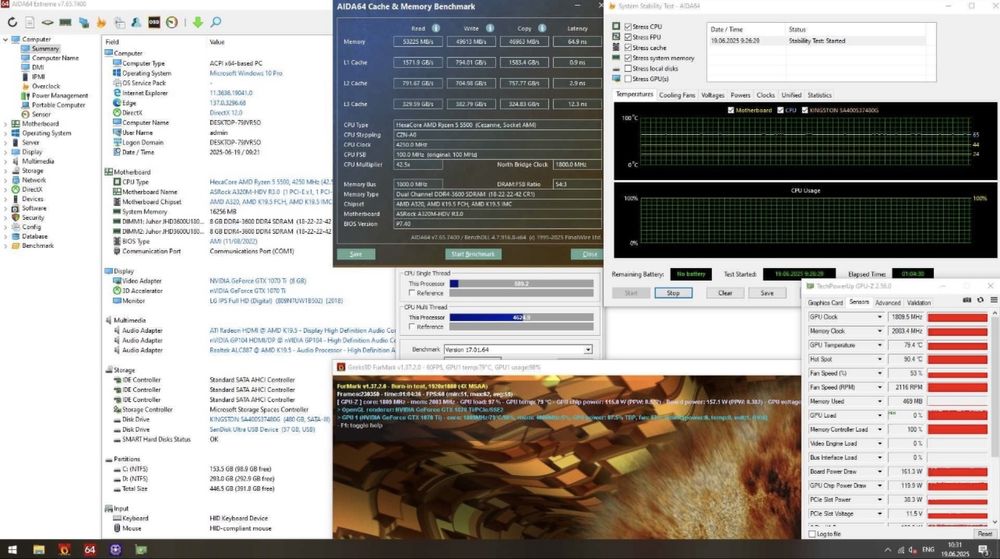Image resolution: width=1000 pixels, height=559 pixels.
Task: Click the Copy info icon in benchmark window
Action: coord(542,28)
